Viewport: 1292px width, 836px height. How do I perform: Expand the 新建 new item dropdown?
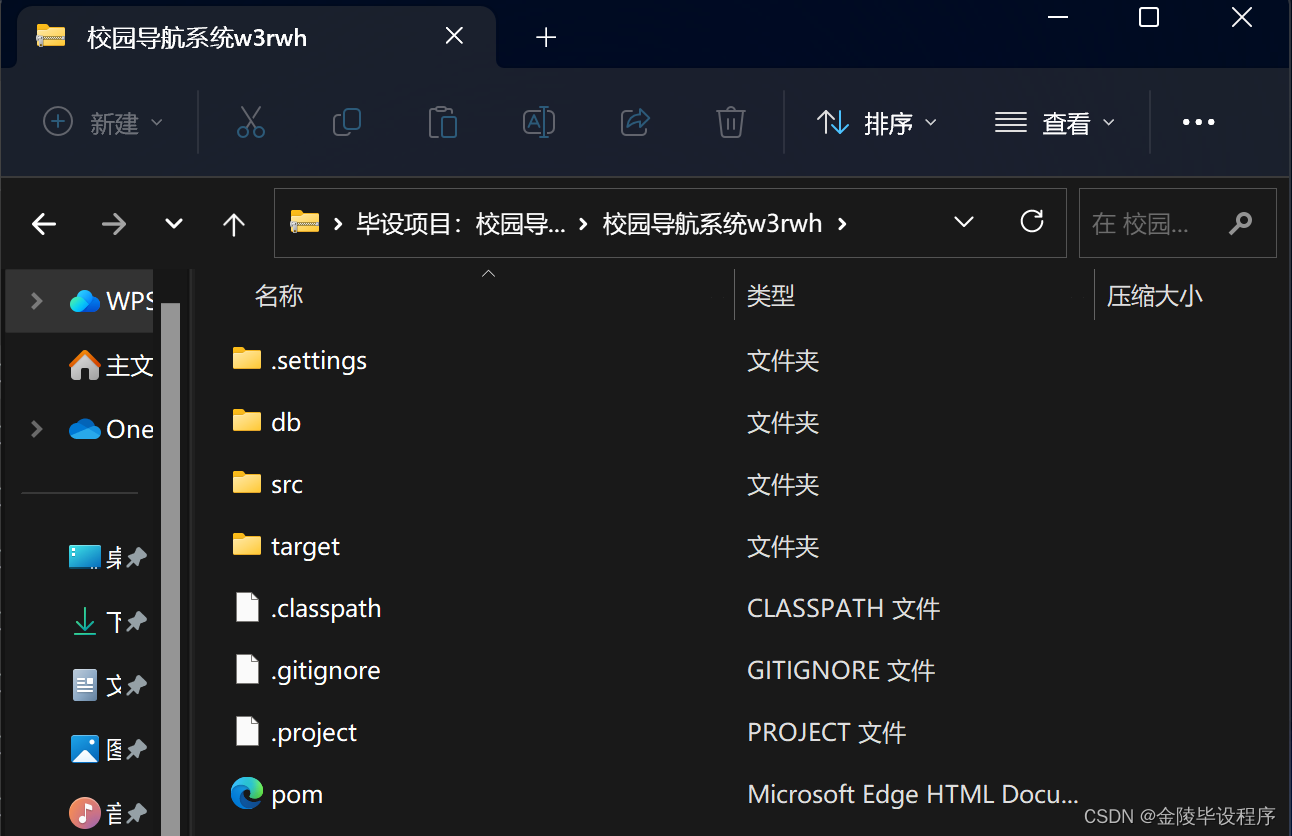(103, 122)
